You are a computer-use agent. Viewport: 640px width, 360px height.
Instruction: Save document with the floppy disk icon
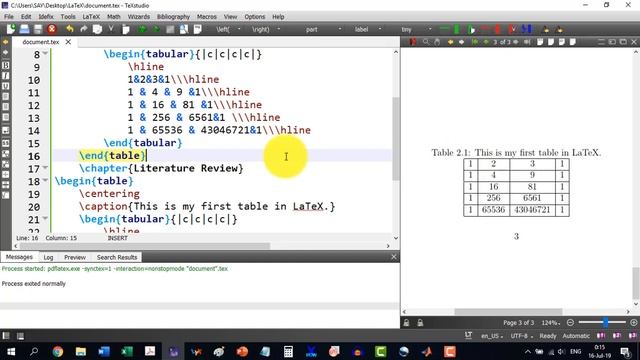click(38, 29)
